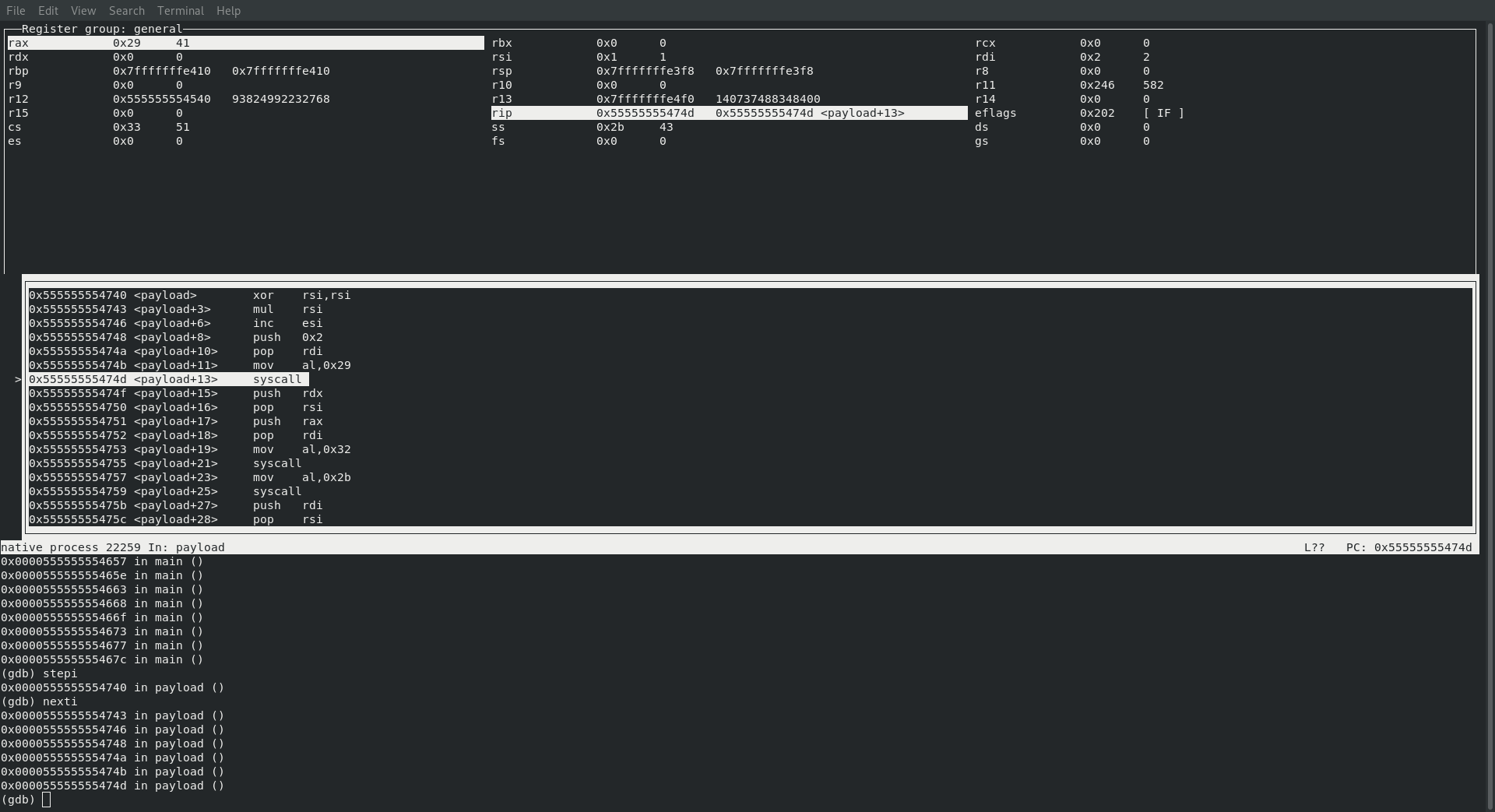Open the Search menu
This screenshot has height=812, width=1495.
(126, 10)
